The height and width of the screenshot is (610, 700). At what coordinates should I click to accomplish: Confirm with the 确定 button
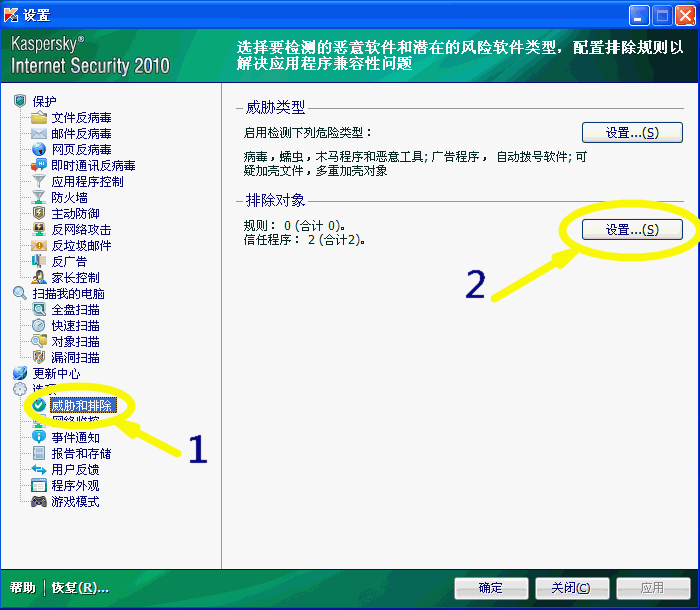click(491, 588)
